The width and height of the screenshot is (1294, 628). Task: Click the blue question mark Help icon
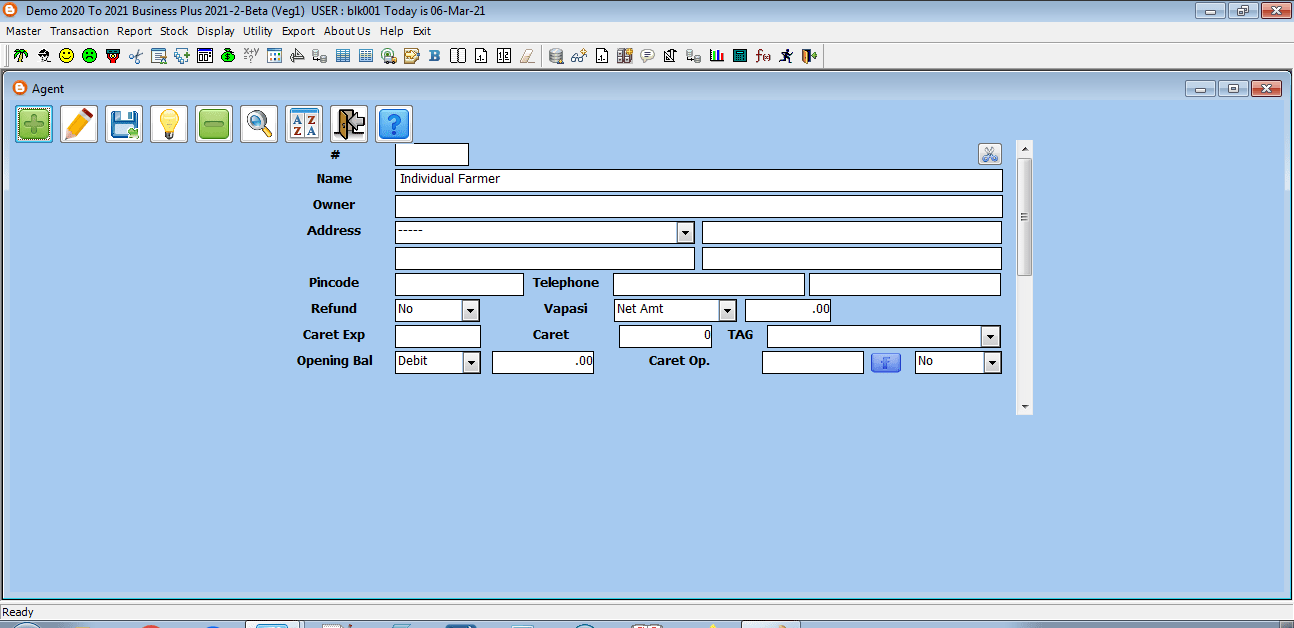coord(394,125)
